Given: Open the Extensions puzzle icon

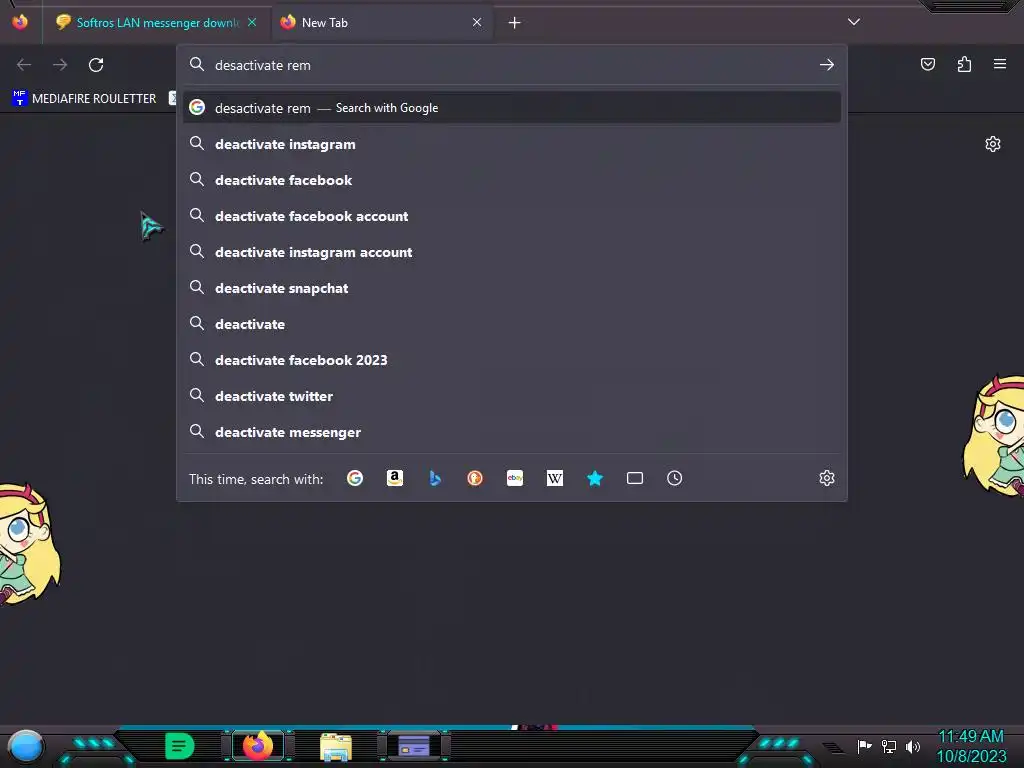Looking at the screenshot, I should (964, 64).
